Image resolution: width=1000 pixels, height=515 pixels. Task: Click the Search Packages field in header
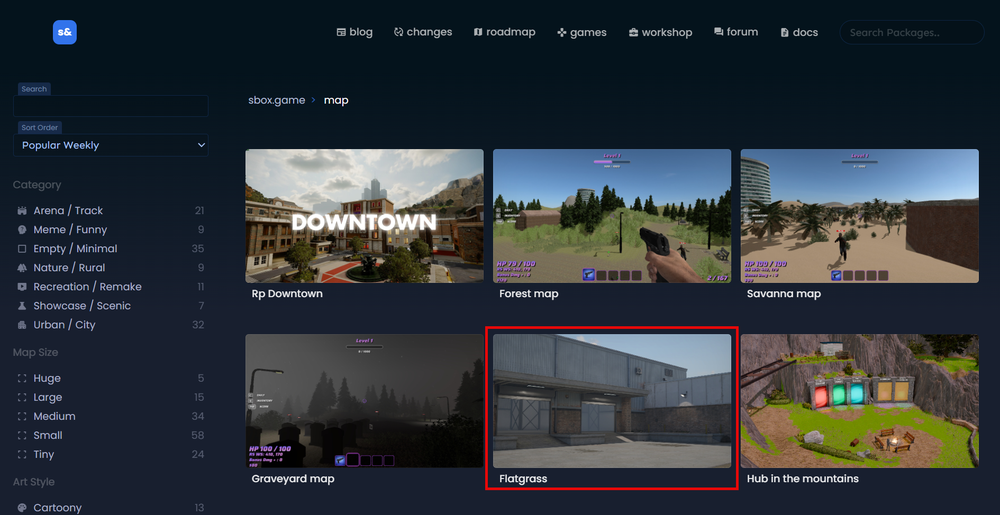click(x=911, y=33)
